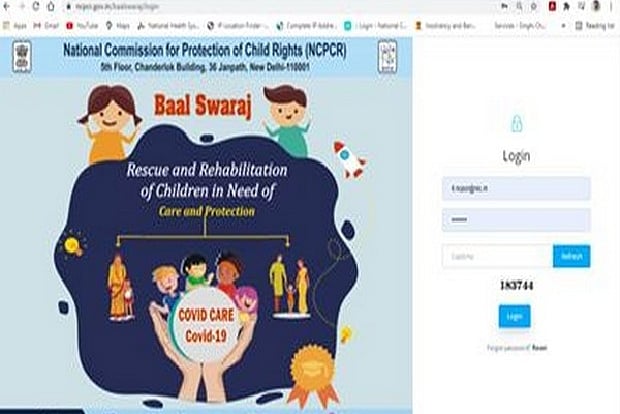Open the Gmail bookmark
The height and width of the screenshot is (414, 620).
point(46,26)
